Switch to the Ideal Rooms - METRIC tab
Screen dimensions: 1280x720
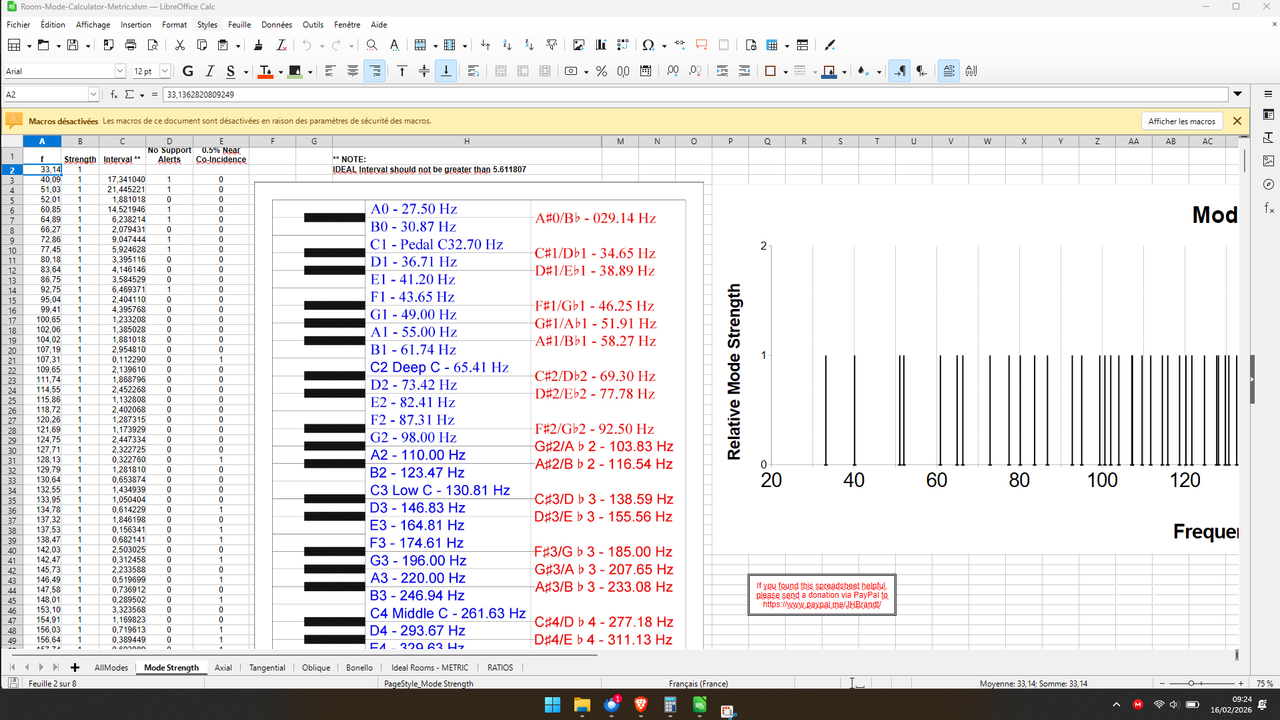[430, 667]
